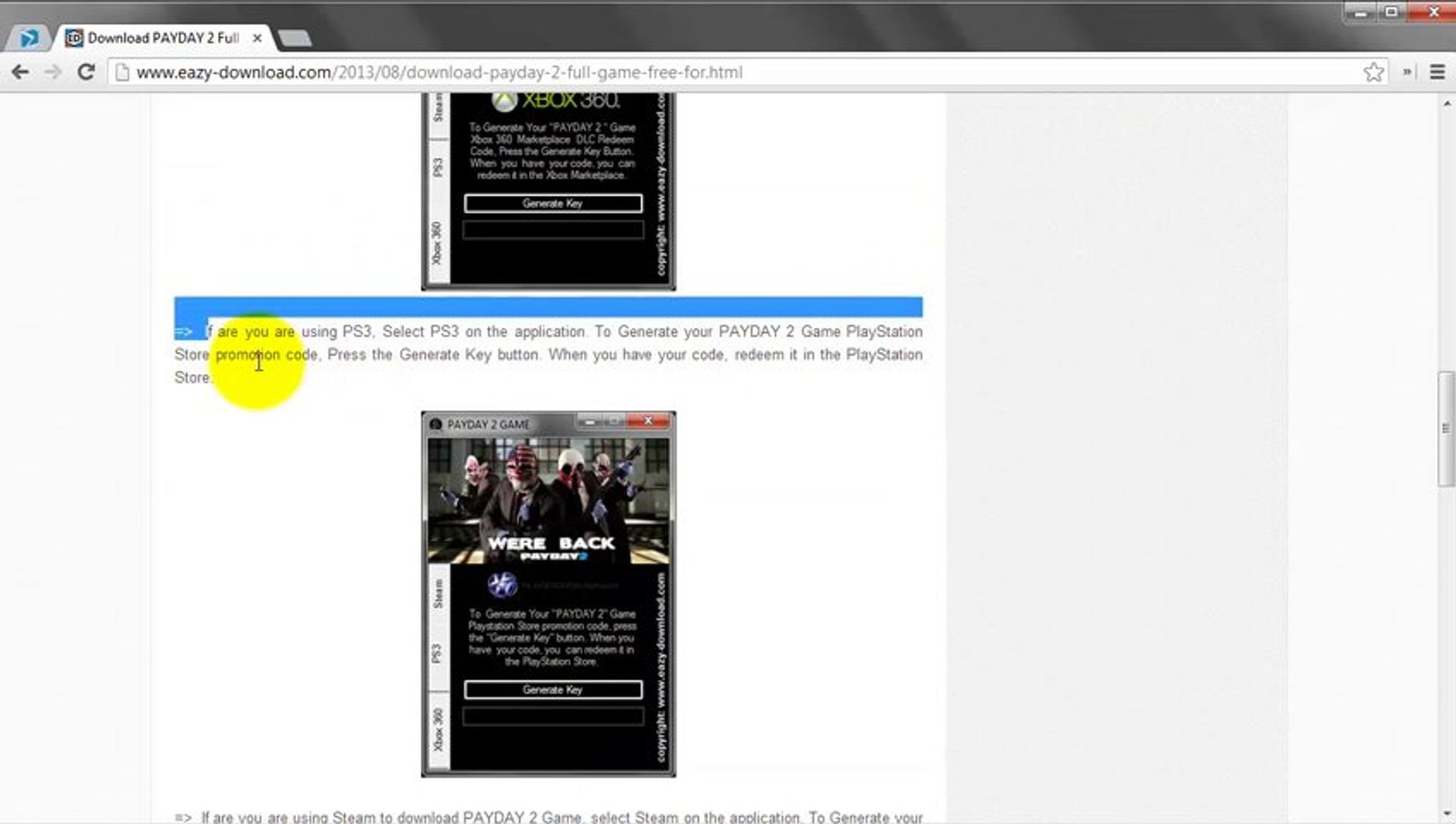Click Generate Key in the PS3 image
This screenshot has height=824, width=1456.
[552, 690]
